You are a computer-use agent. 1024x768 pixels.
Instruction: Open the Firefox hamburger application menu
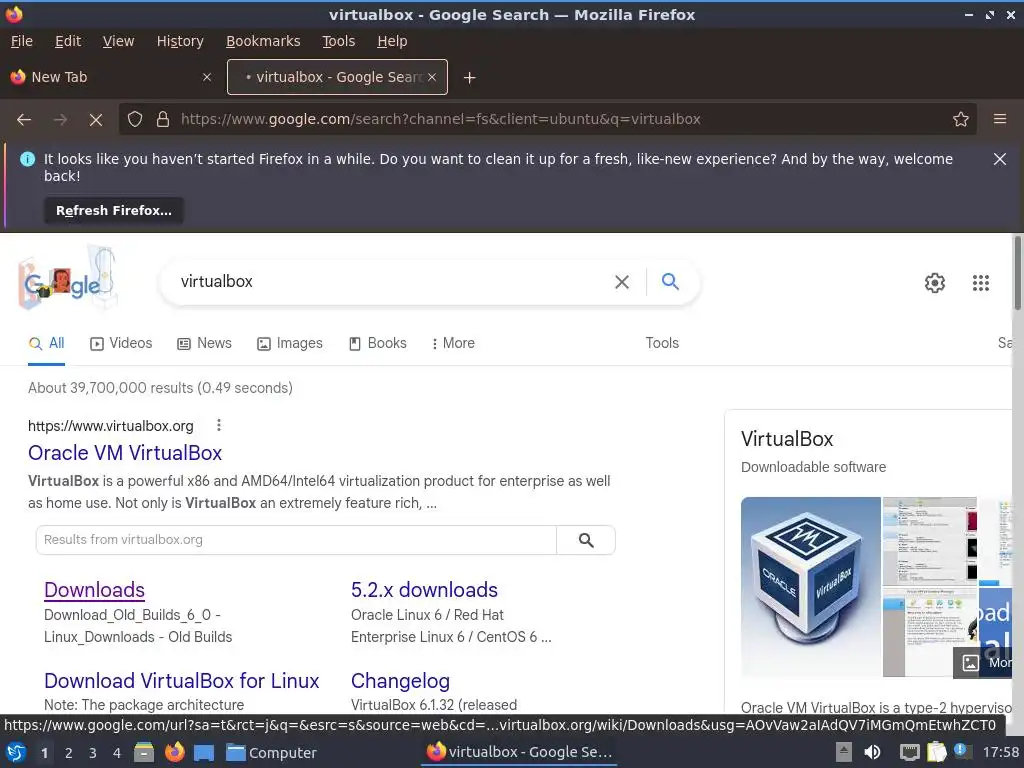999,119
